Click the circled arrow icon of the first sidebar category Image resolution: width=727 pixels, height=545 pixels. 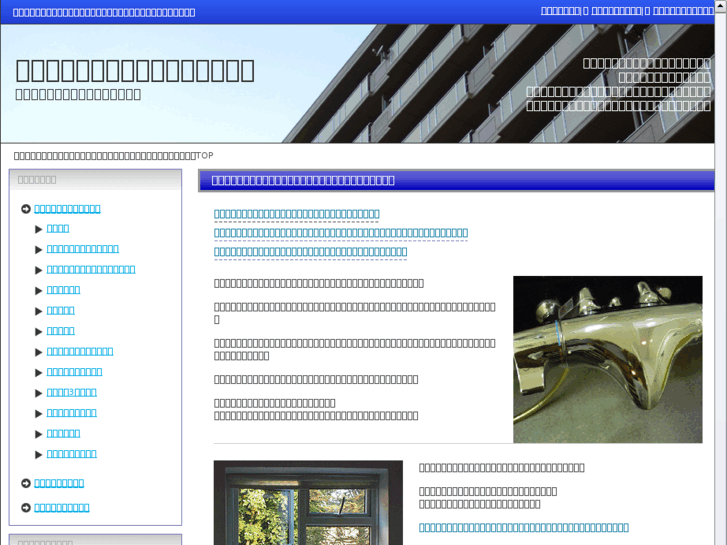(x=26, y=209)
